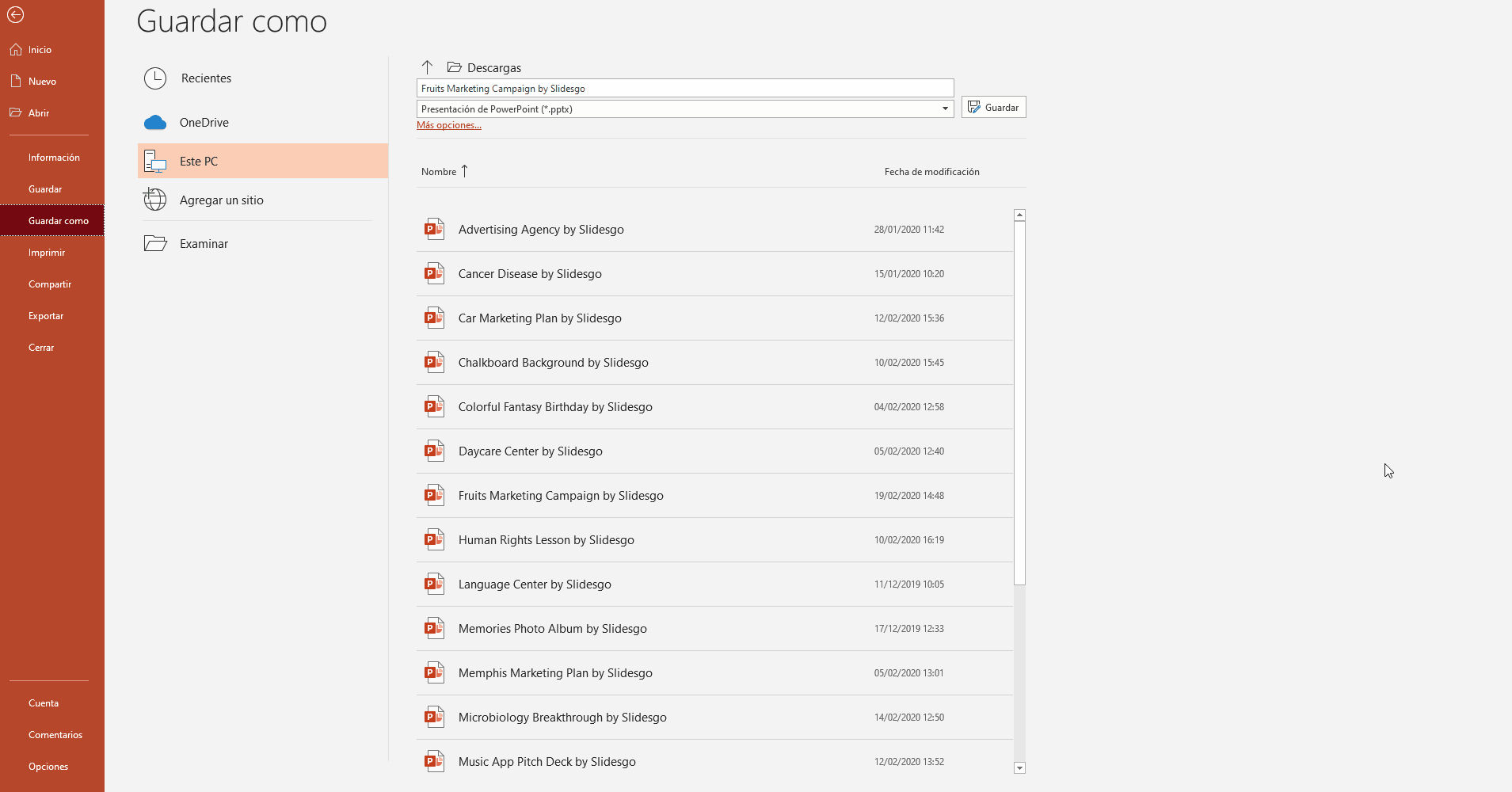
Task: Click the file list scrollbar thumb
Action: click(1019, 403)
